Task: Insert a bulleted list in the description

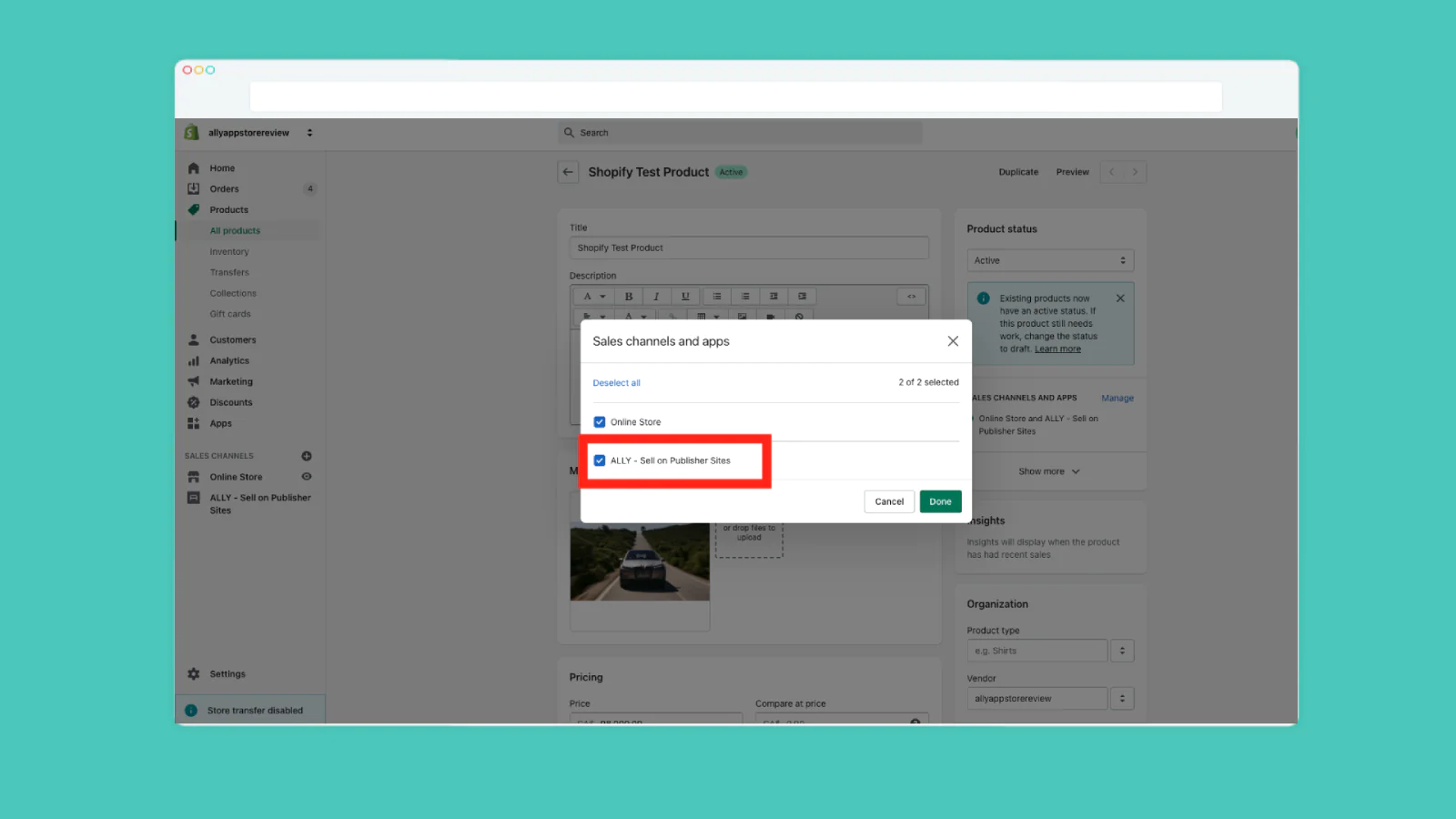Action: tap(717, 297)
